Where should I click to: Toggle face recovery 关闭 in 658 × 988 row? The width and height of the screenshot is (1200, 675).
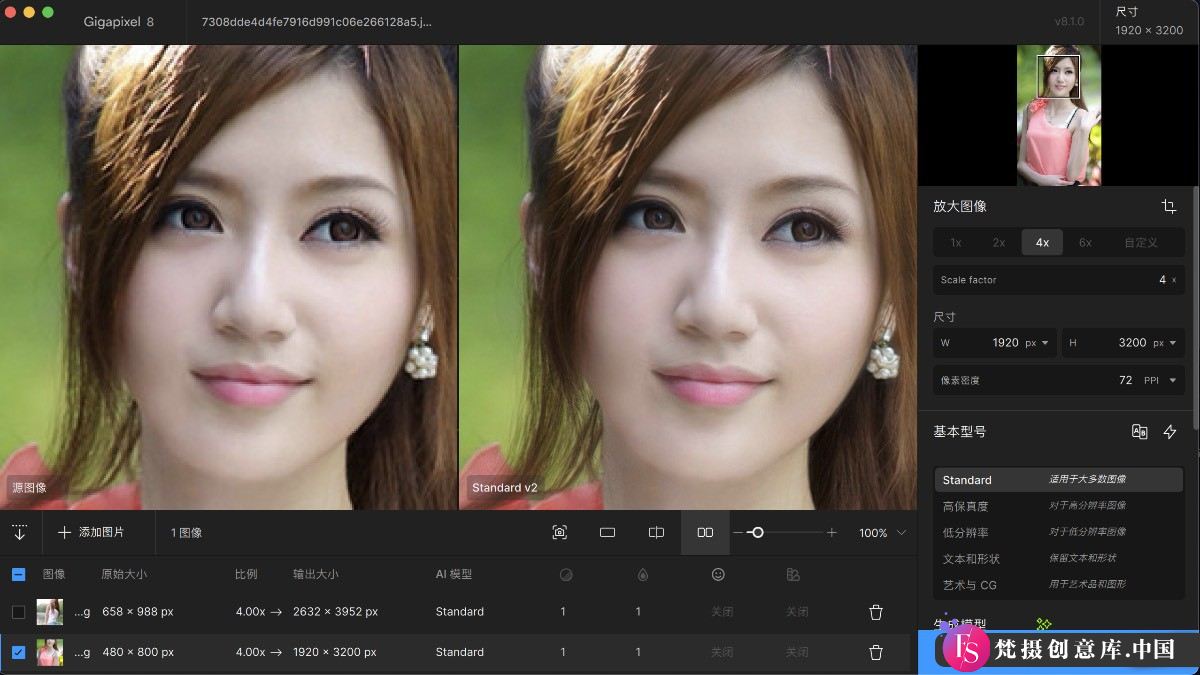(x=722, y=612)
